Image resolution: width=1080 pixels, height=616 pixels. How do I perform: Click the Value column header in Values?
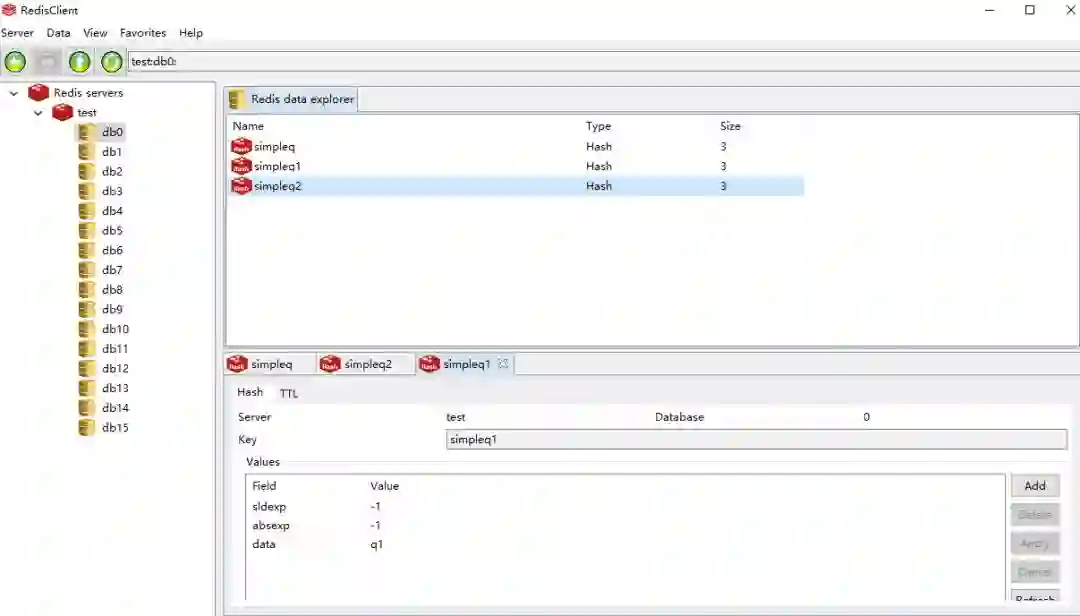click(x=384, y=486)
